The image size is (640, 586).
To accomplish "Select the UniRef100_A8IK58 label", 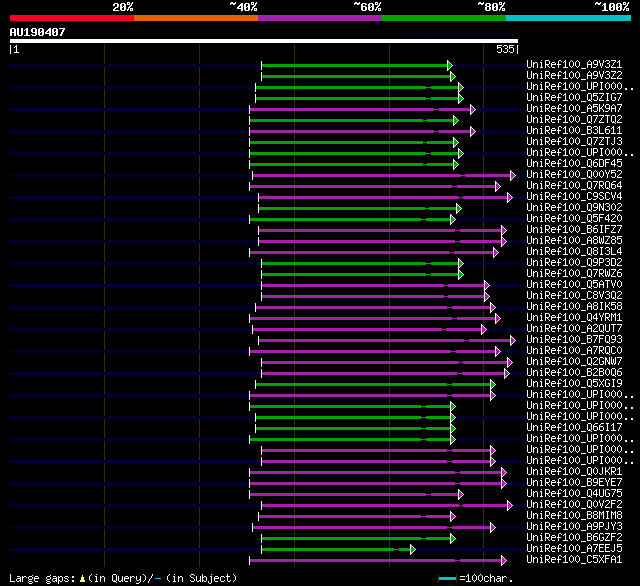I will [574, 307].
